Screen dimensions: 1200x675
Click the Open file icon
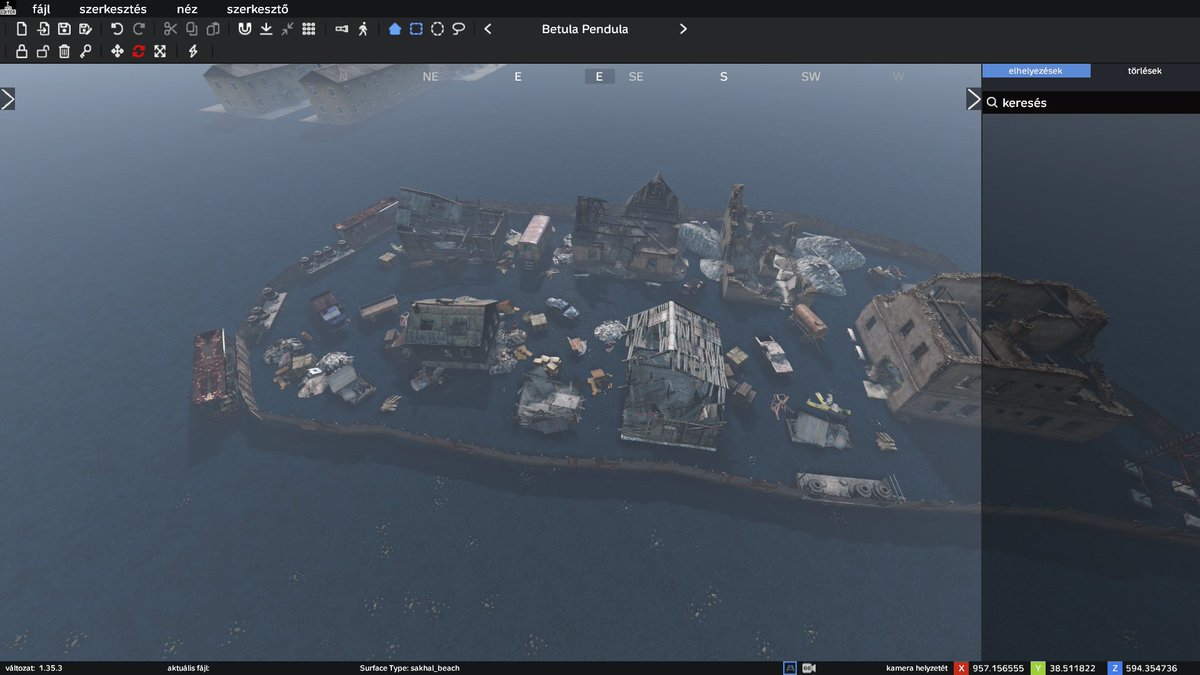(x=43, y=29)
